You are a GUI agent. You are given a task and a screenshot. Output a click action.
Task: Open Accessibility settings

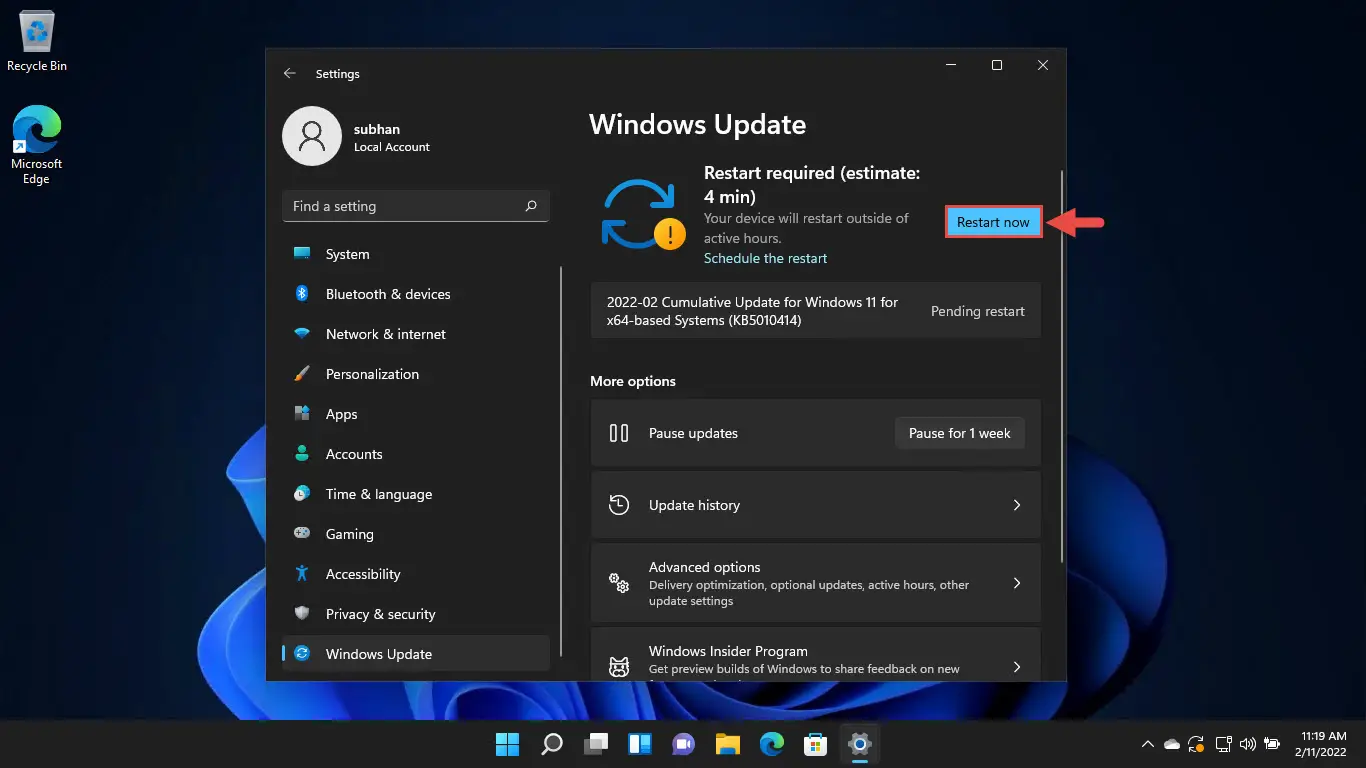(x=416, y=574)
